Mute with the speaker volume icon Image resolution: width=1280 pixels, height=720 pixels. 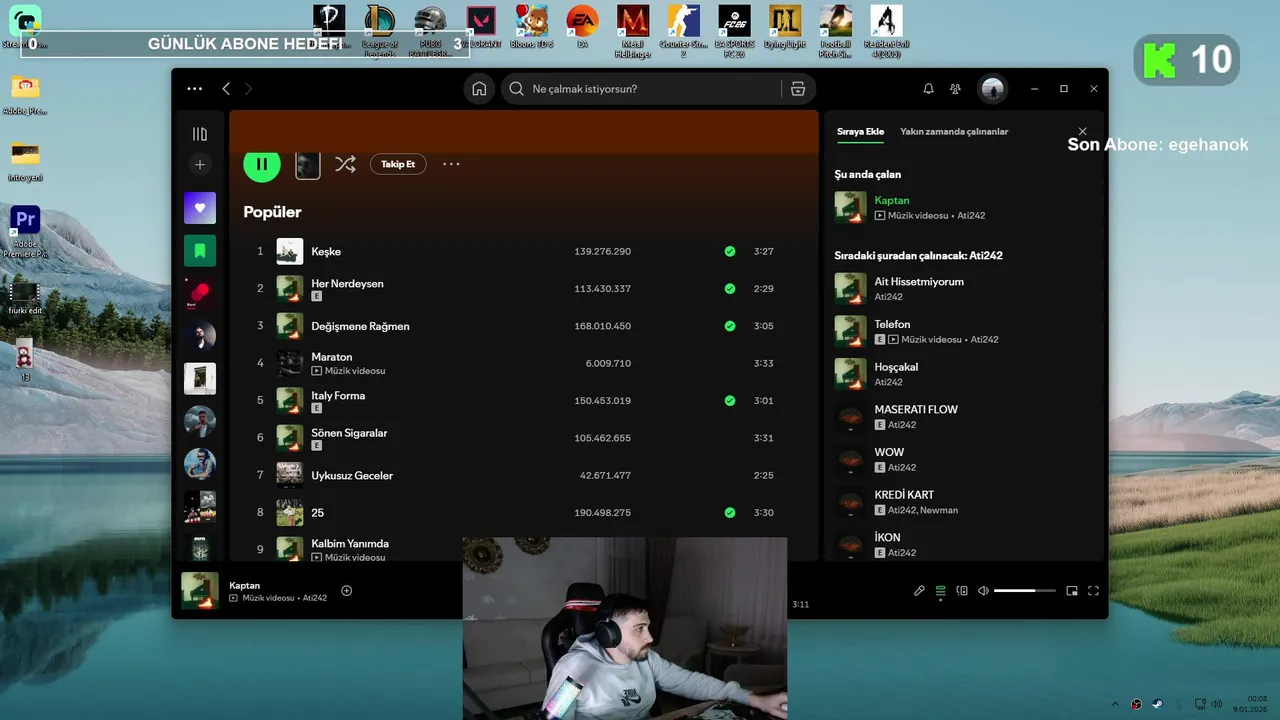pos(983,591)
